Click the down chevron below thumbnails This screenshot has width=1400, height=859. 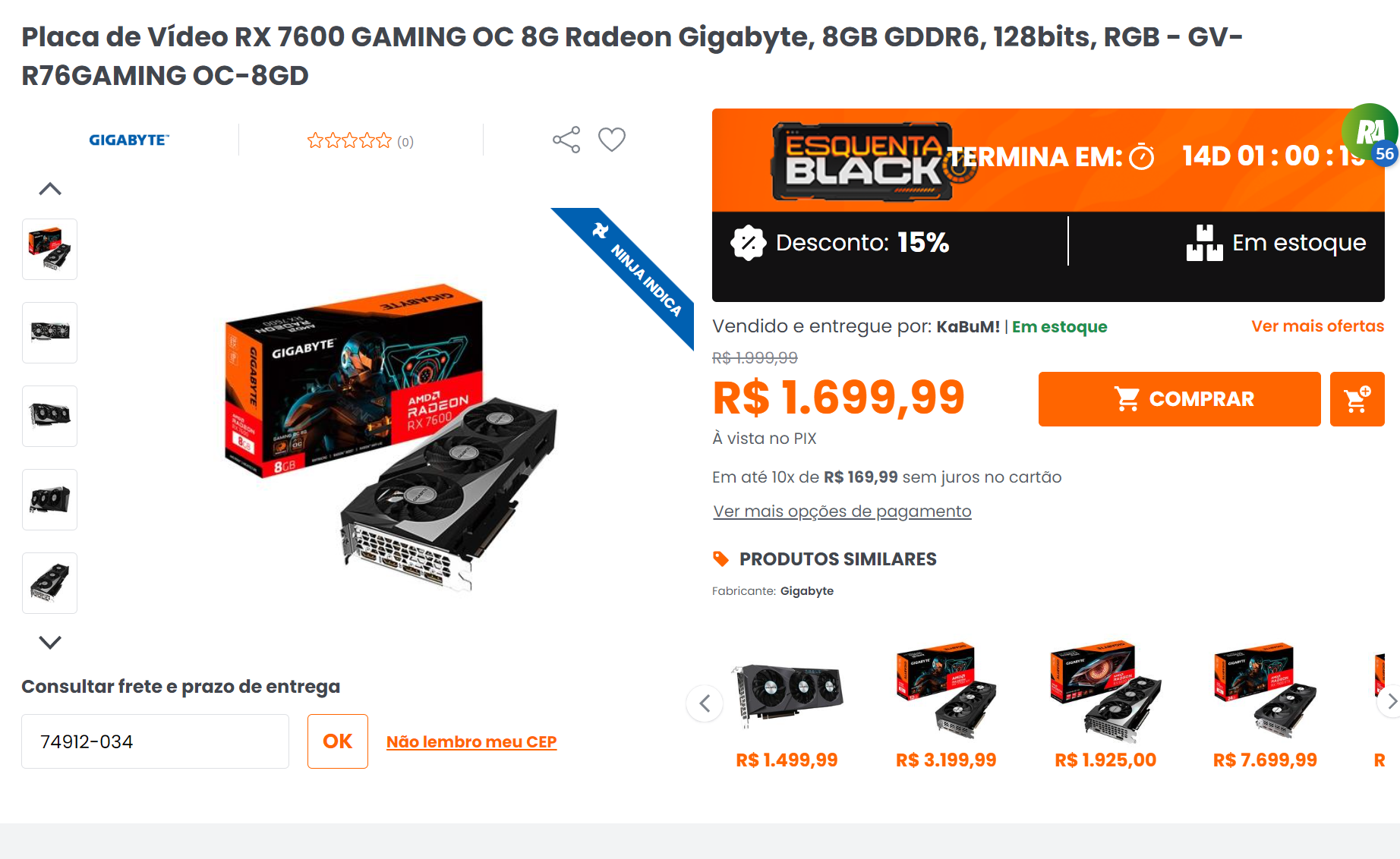[50, 642]
